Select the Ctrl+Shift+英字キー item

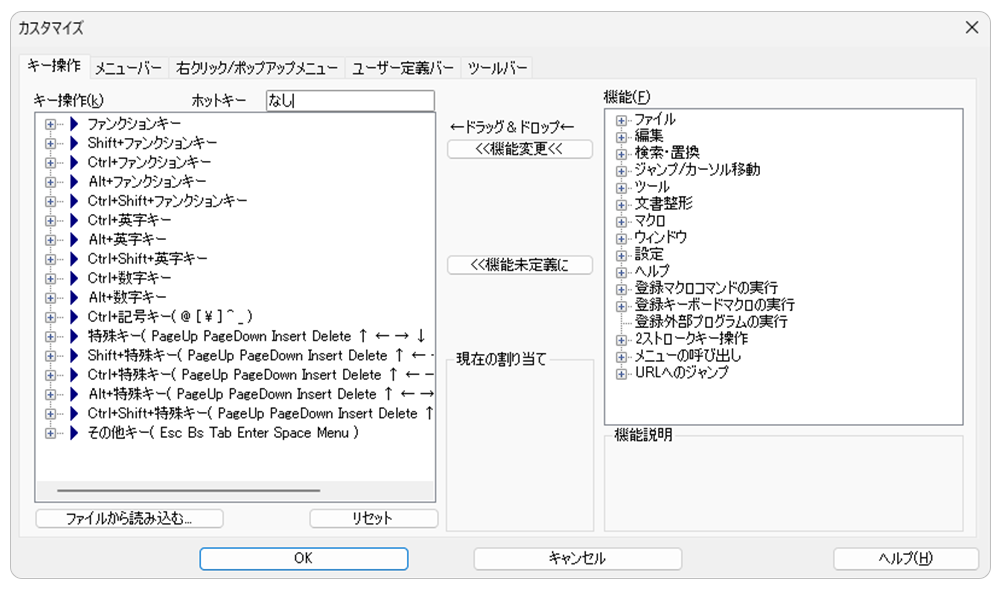(147, 258)
